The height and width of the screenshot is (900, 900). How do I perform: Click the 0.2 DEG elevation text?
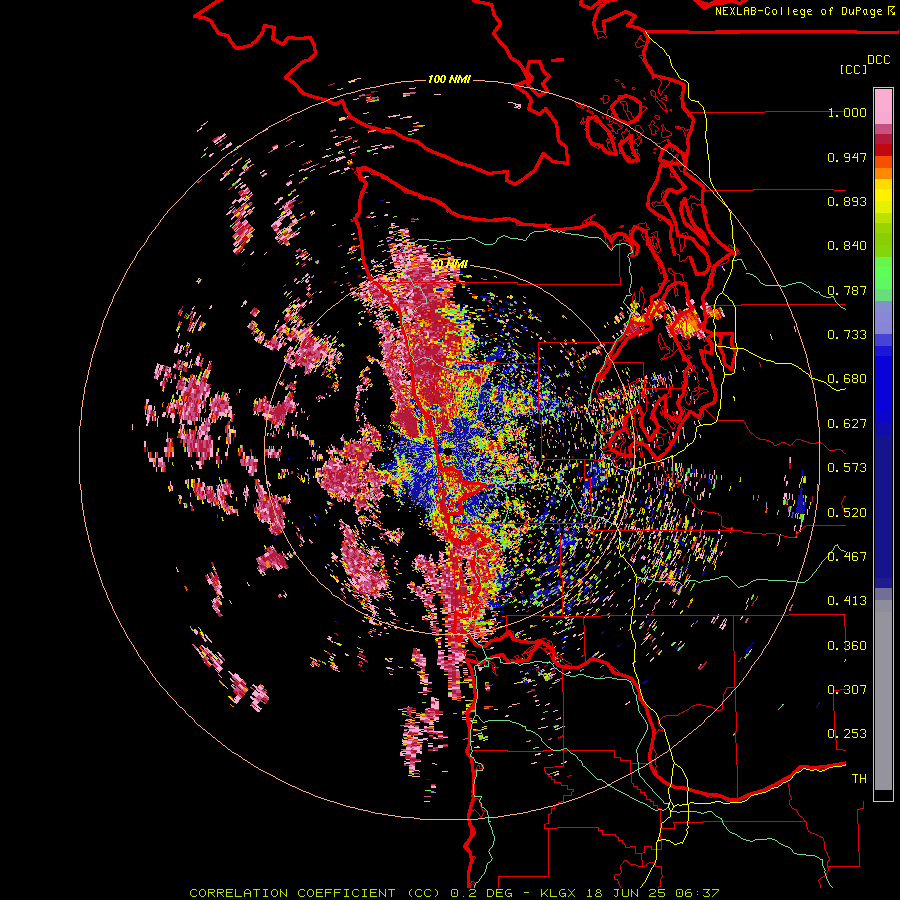tap(482, 893)
